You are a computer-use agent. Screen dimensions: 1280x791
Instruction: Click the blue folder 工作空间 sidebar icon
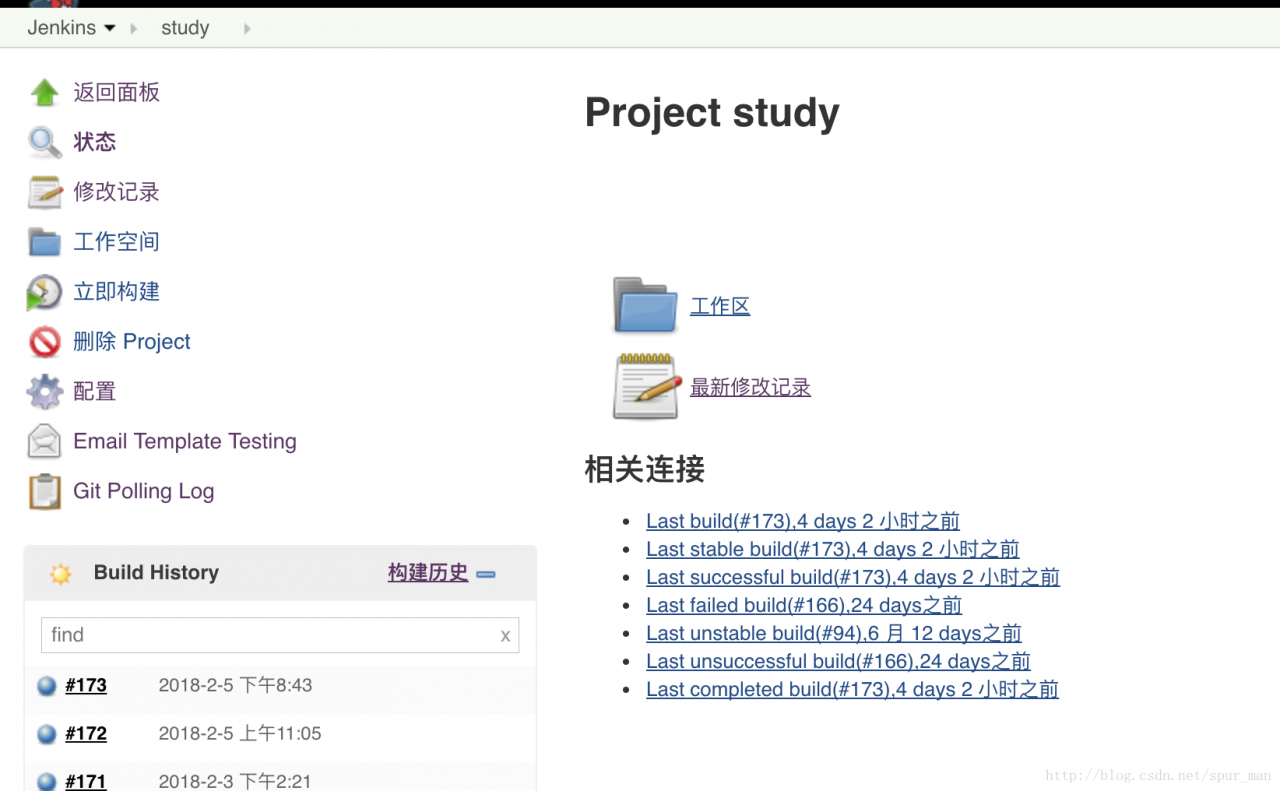(x=44, y=242)
